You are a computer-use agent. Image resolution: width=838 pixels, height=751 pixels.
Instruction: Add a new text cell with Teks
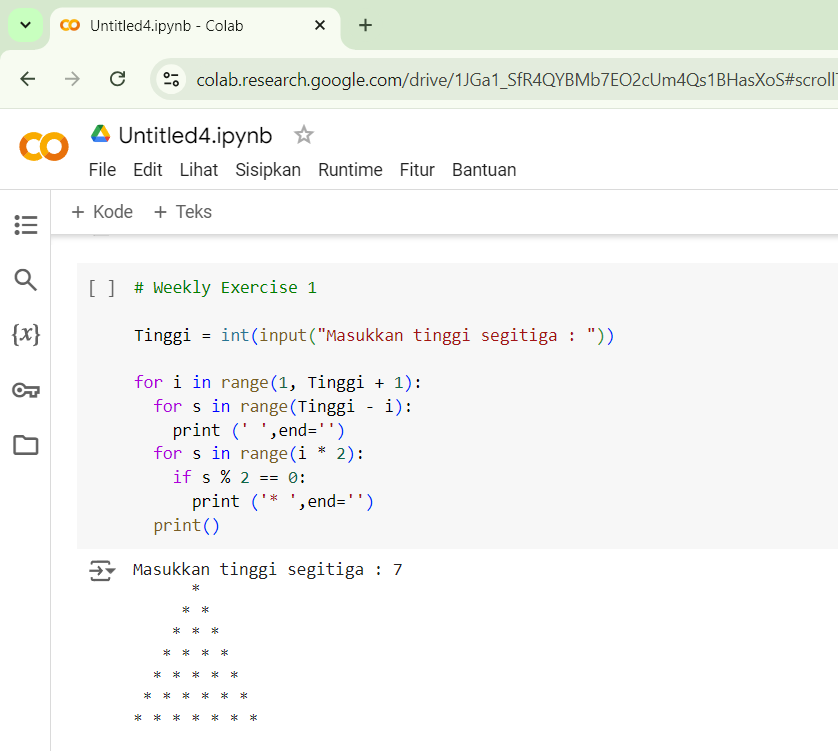(182, 211)
